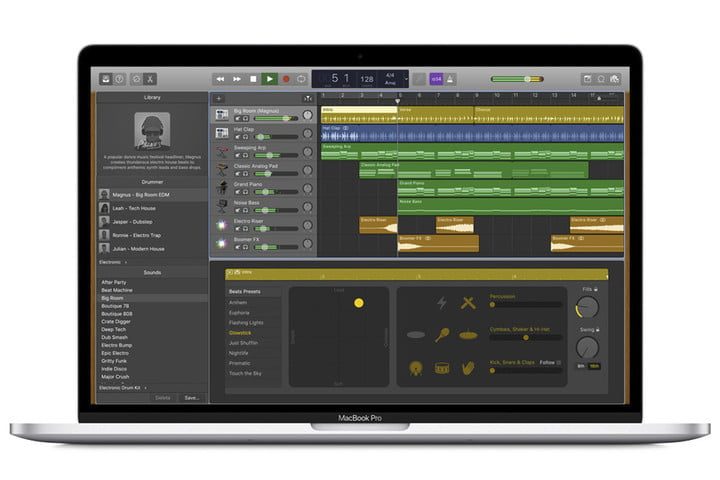Image resolution: width=720 pixels, height=480 pixels.
Task: Select the Electro Riser track icon
Action: click(x=222, y=225)
